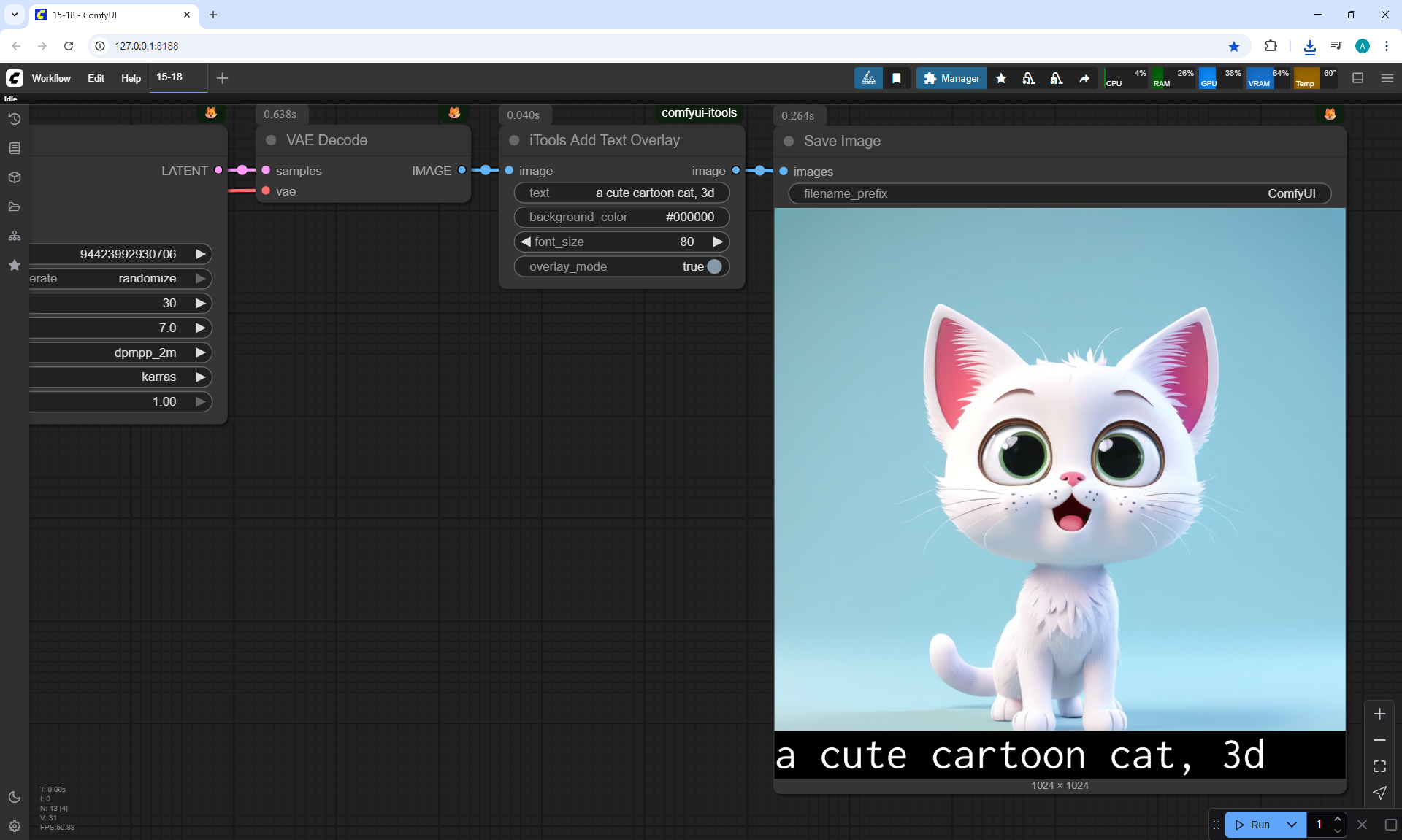Image resolution: width=1402 pixels, height=840 pixels.
Task: Toggle the bottom panel button
Action: pos(1357,78)
